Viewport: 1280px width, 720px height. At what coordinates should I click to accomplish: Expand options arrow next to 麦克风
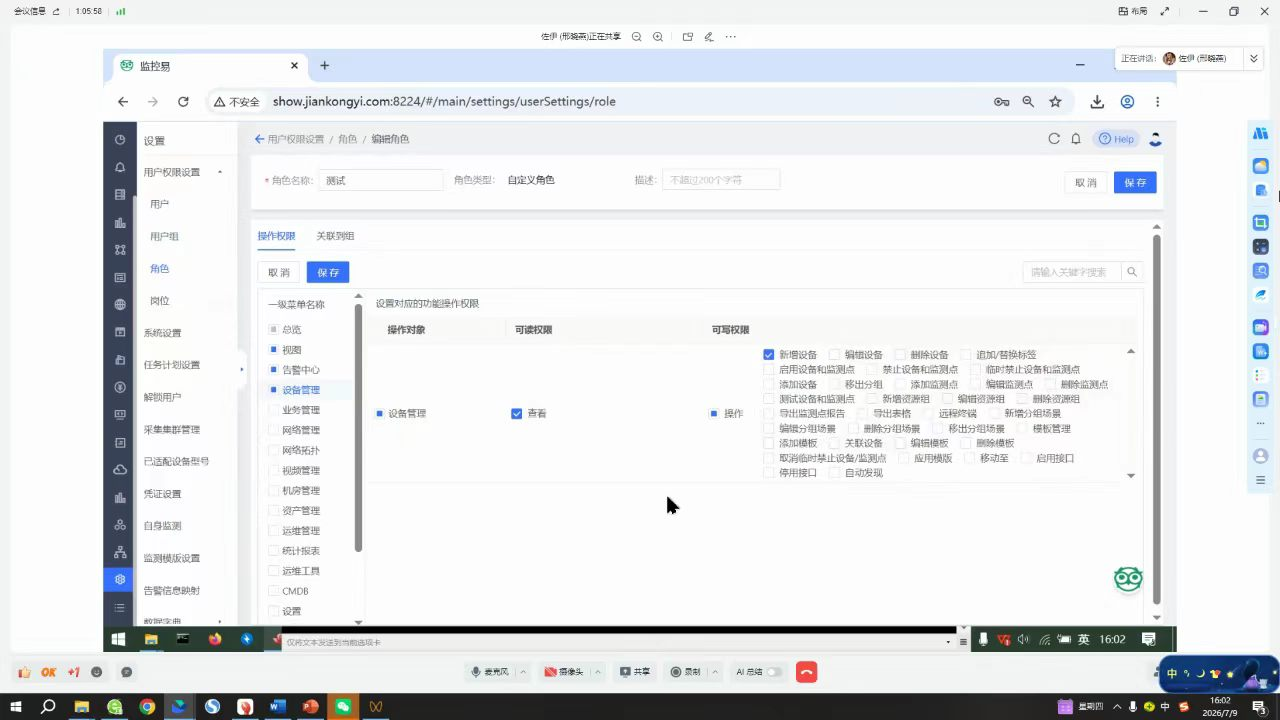522,672
